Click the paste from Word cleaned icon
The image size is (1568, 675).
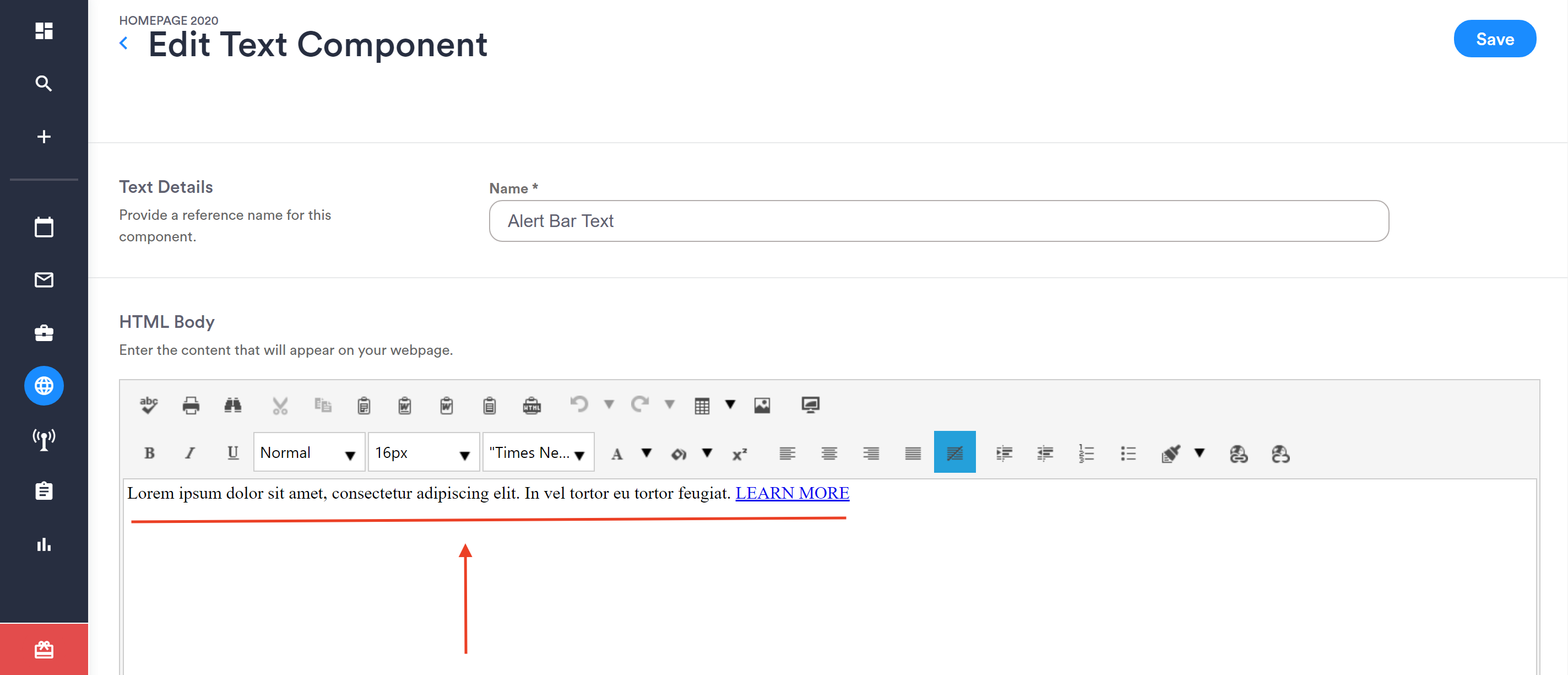447,405
